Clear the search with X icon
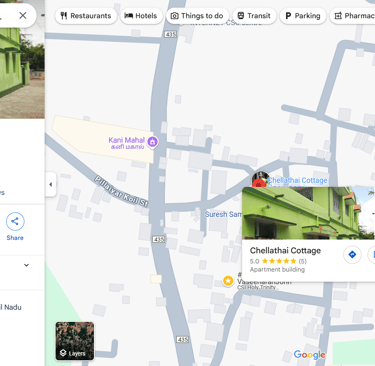The height and width of the screenshot is (366, 375). pos(23,15)
